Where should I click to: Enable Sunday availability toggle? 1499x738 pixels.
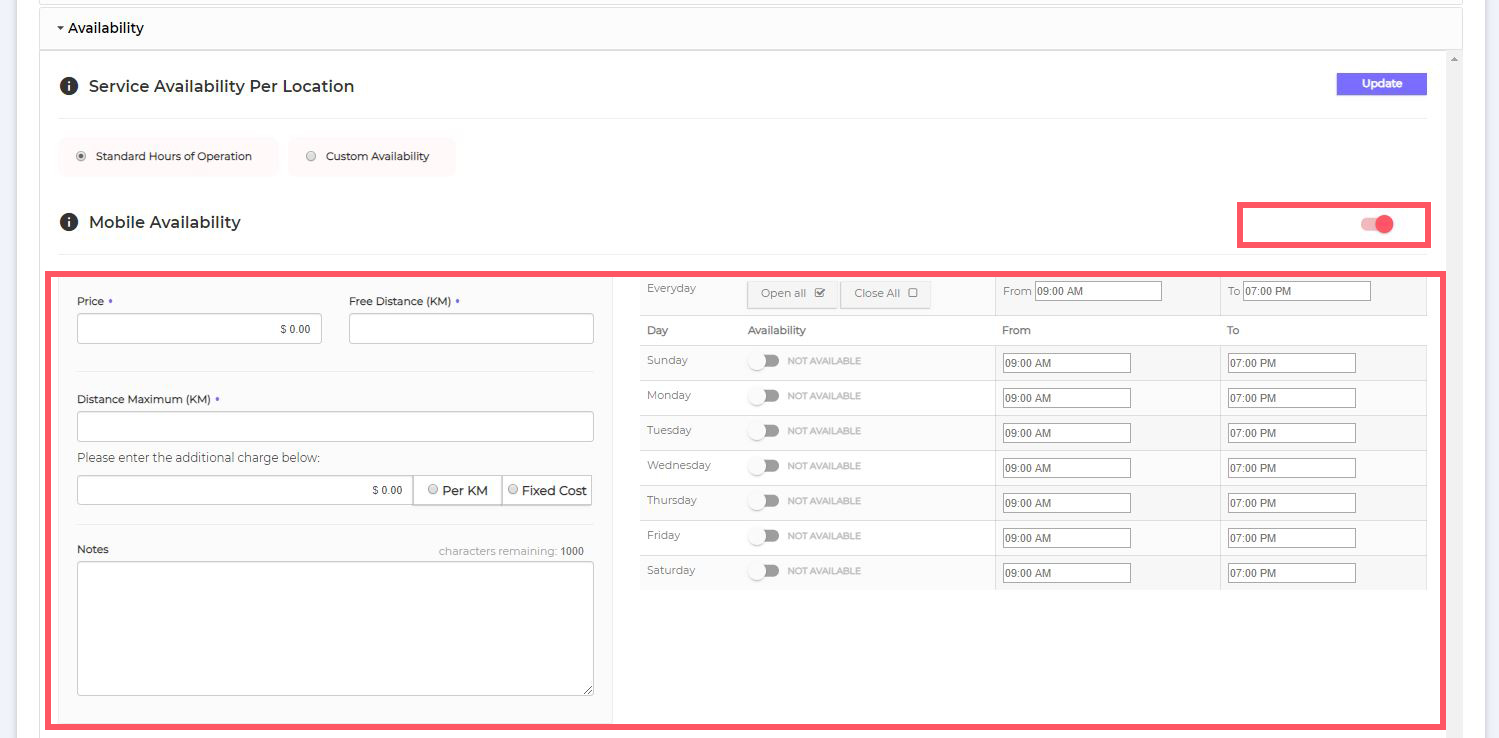[763, 361]
